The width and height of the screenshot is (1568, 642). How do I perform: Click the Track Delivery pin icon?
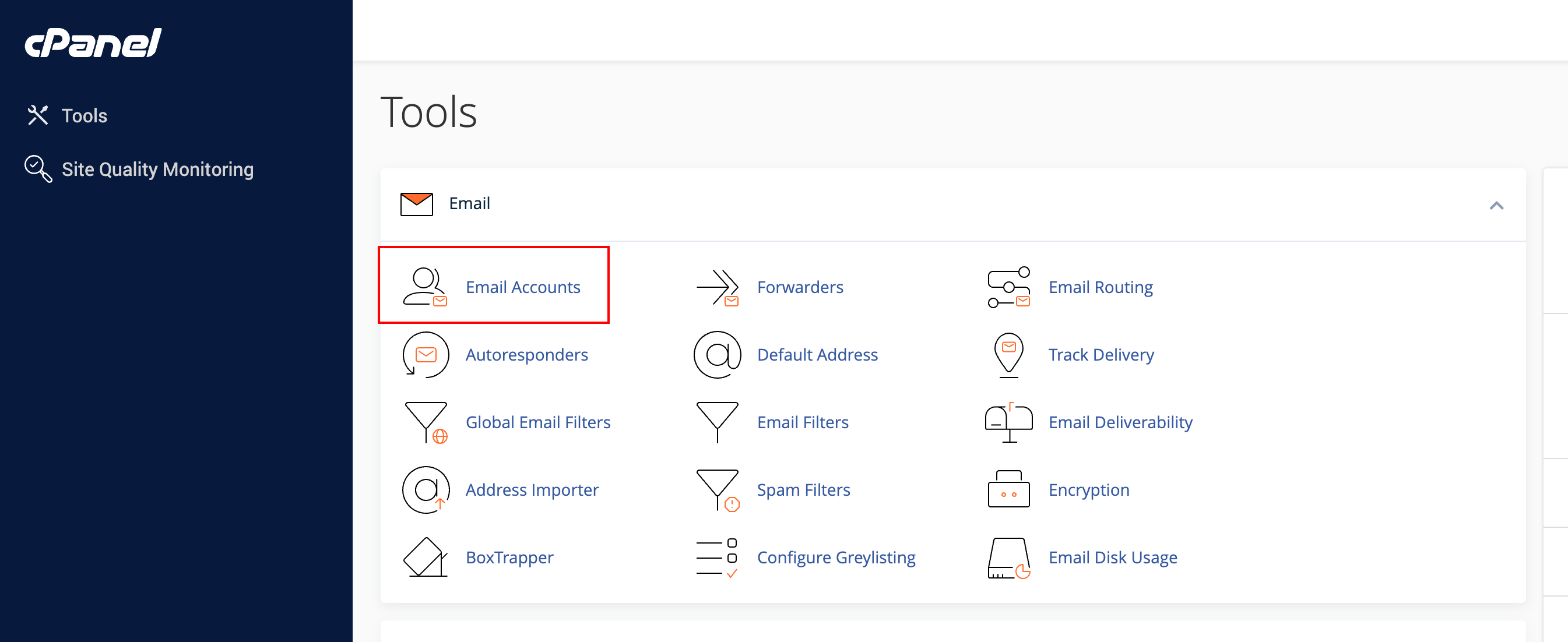tap(1008, 354)
